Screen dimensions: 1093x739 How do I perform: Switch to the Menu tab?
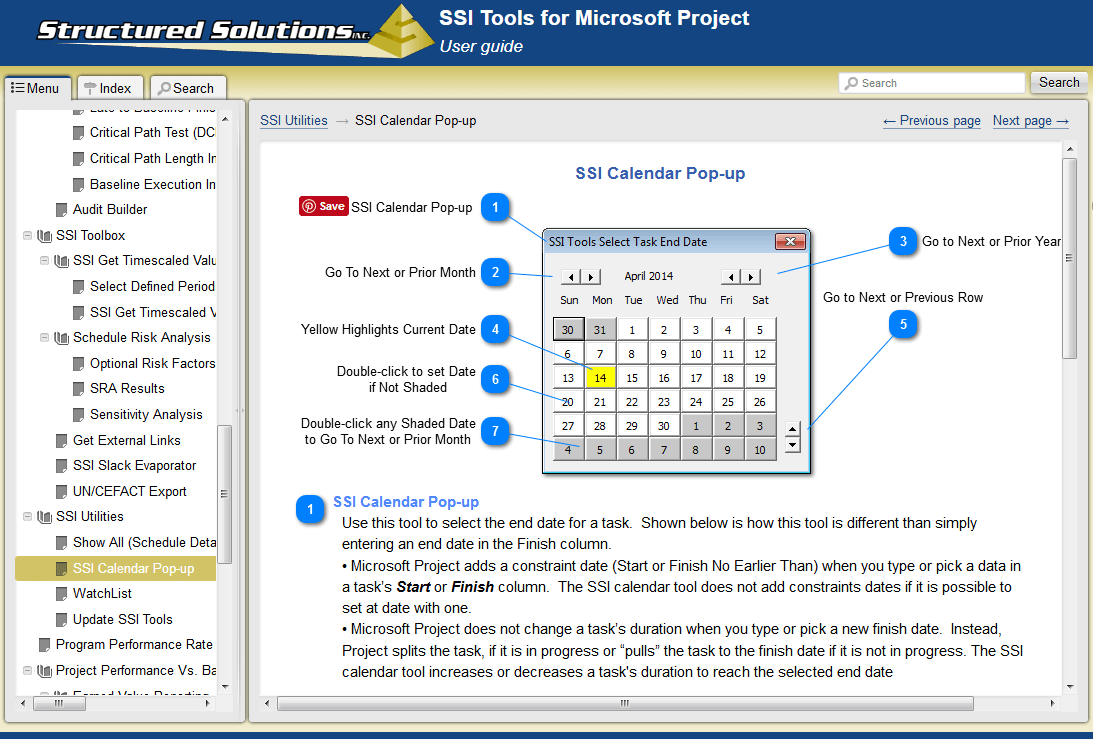38,88
